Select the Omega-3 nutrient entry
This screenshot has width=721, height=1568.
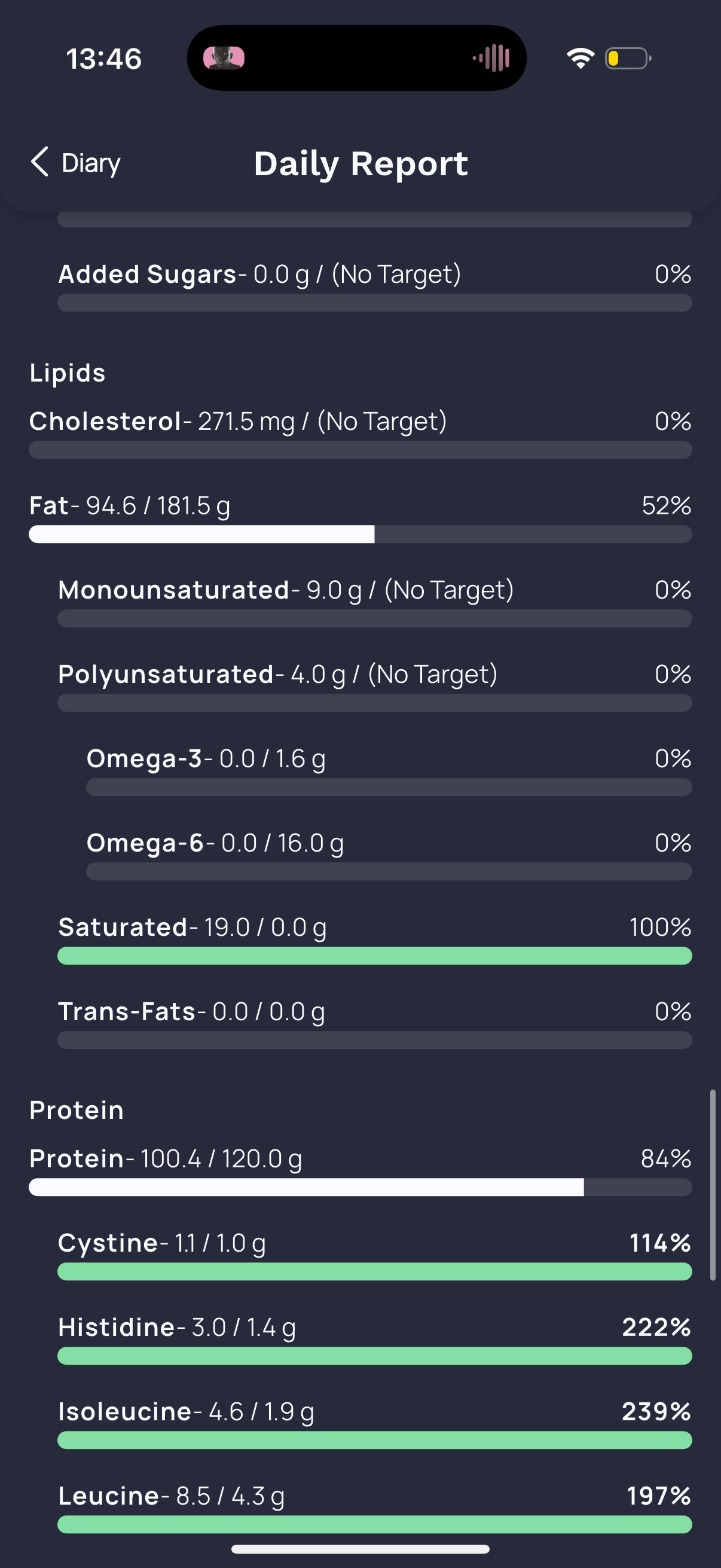click(x=389, y=771)
